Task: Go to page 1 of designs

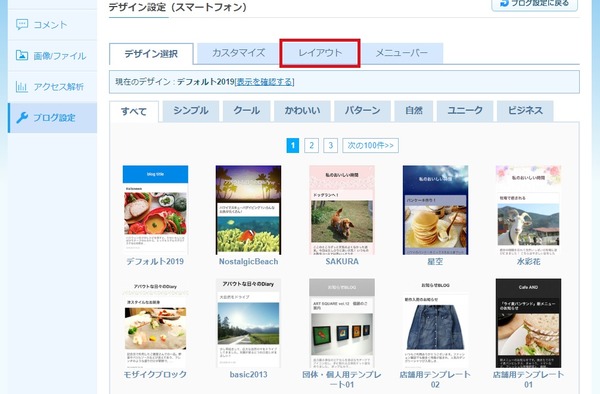Action: (x=293, y=145)
